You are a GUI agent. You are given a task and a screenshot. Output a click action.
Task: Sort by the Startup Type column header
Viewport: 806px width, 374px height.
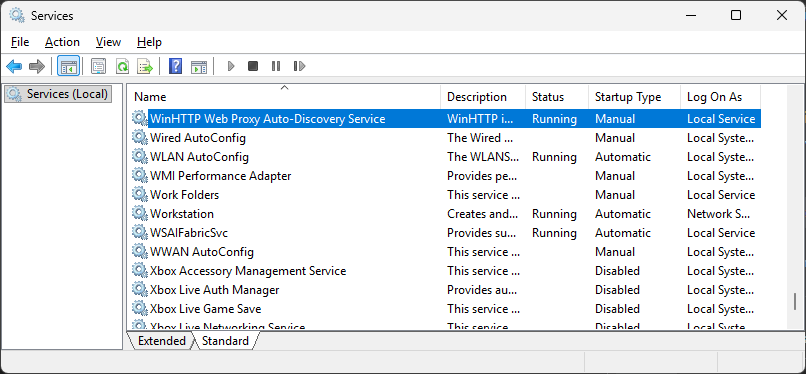pos(635,97)
